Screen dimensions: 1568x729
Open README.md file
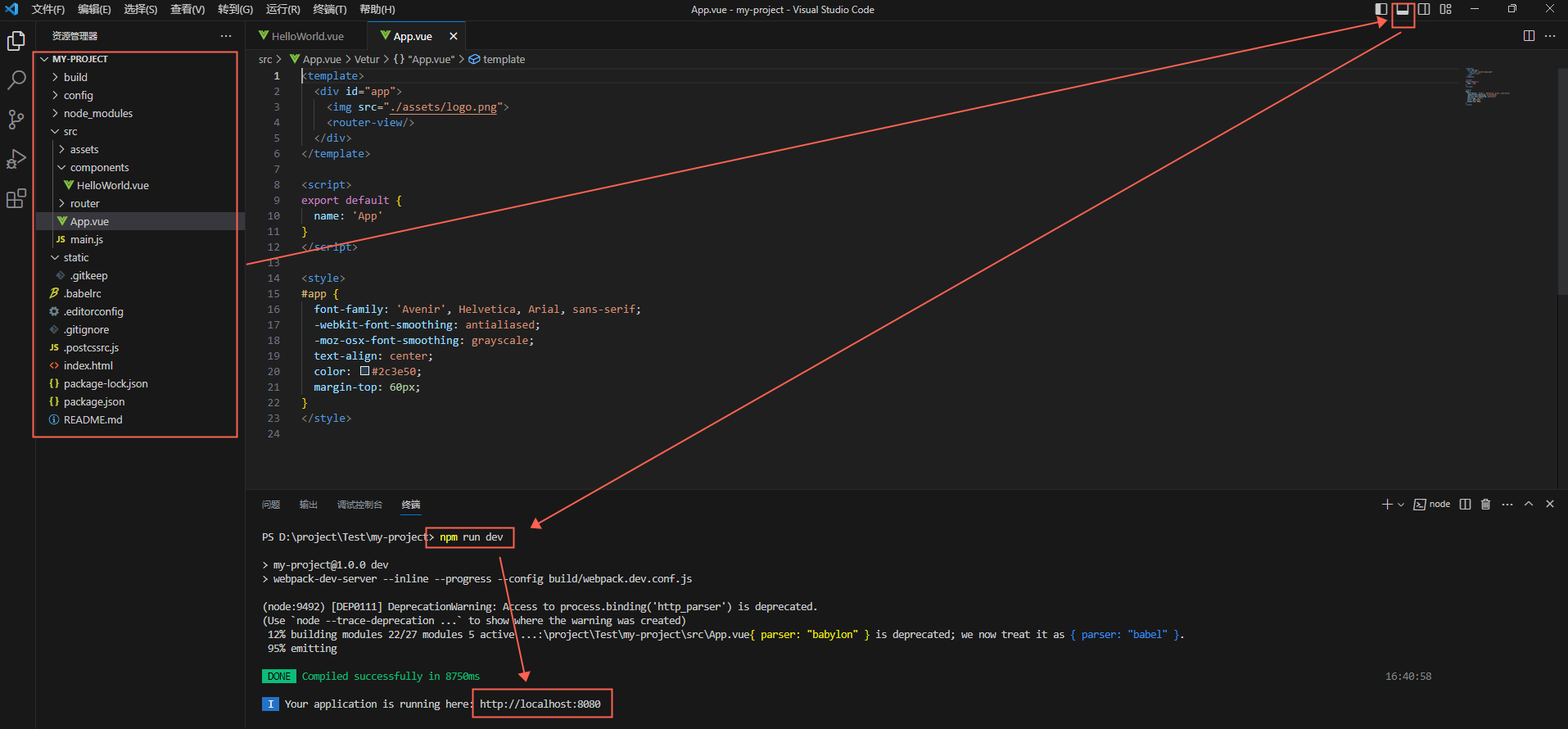[x=139, y=419]
